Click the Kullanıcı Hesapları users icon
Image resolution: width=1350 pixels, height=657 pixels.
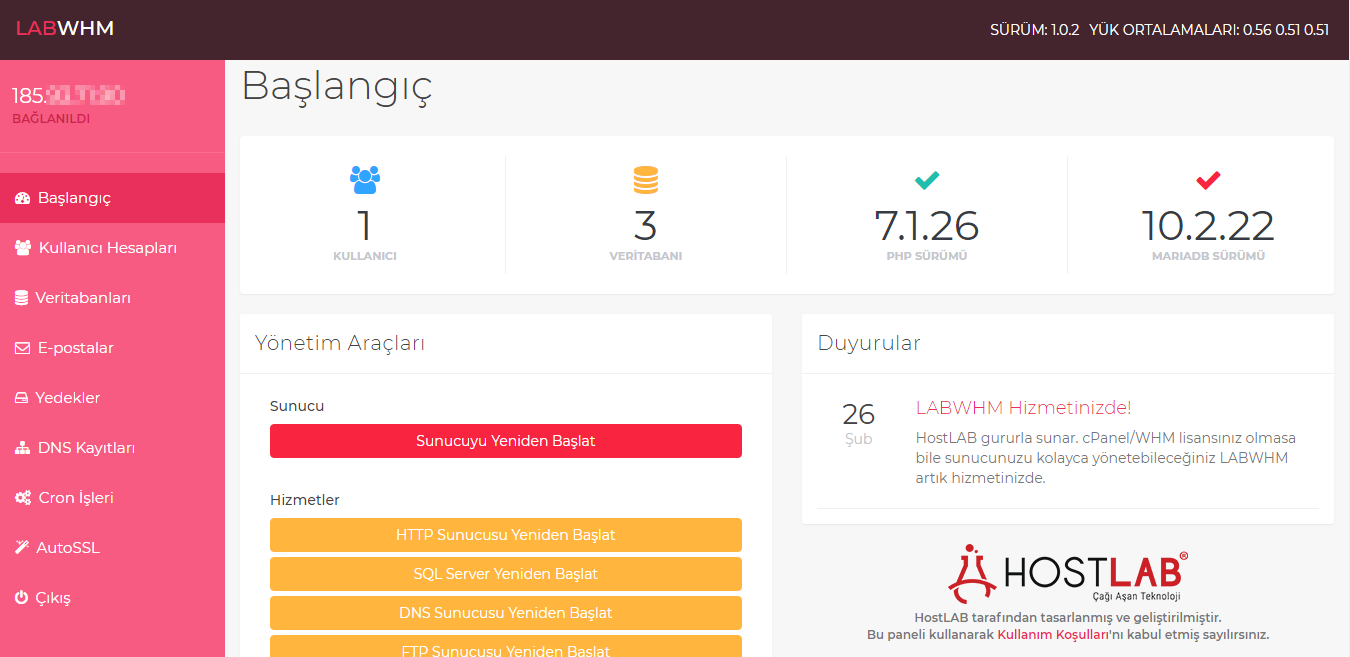(x=22, y=248)
